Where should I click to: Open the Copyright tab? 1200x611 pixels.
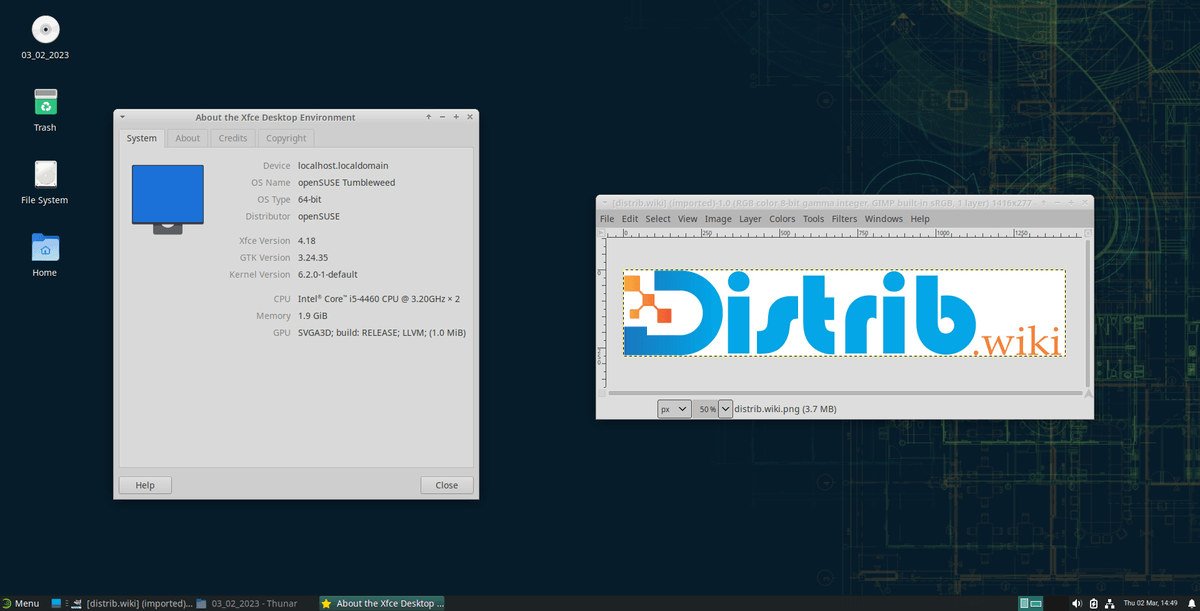click(286, 138)
